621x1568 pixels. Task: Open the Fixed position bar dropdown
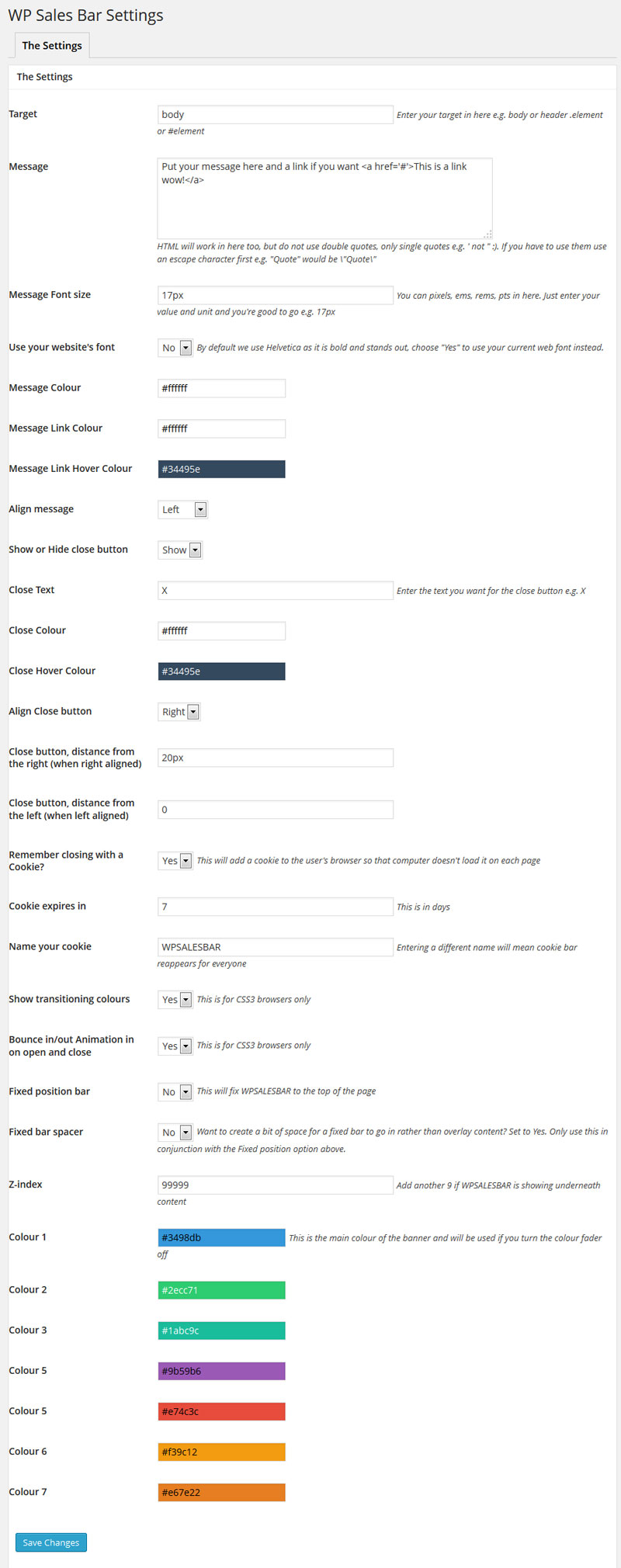coord(175,1092)
